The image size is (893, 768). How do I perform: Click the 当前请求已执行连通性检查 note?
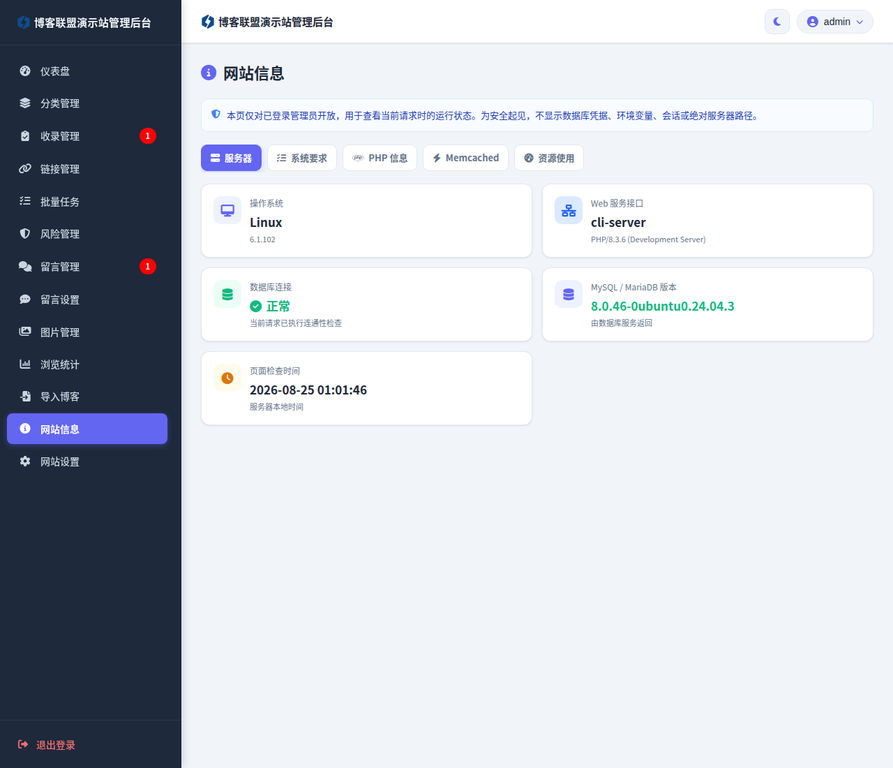coord(296,323)
